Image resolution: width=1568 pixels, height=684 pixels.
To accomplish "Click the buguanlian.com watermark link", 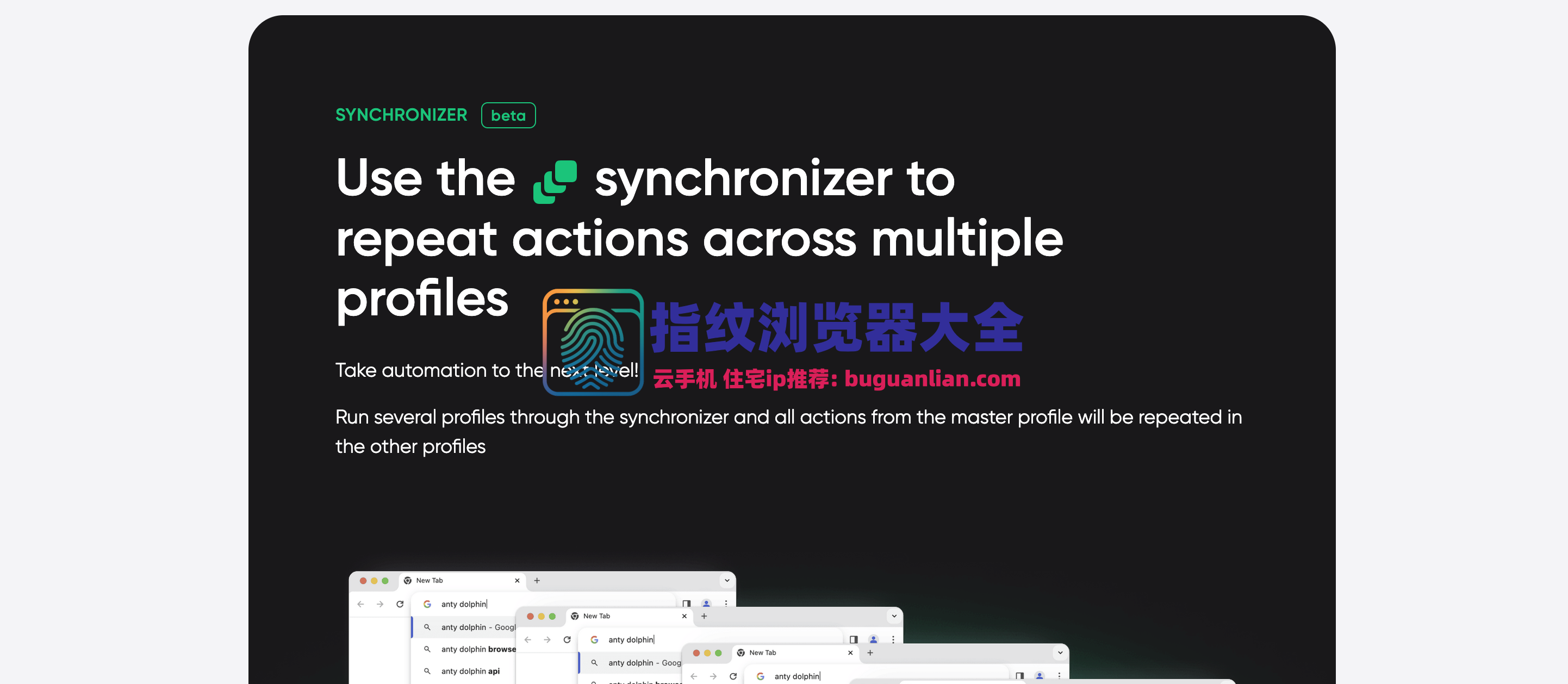I will pyautogui.click(x=931, y=378).
